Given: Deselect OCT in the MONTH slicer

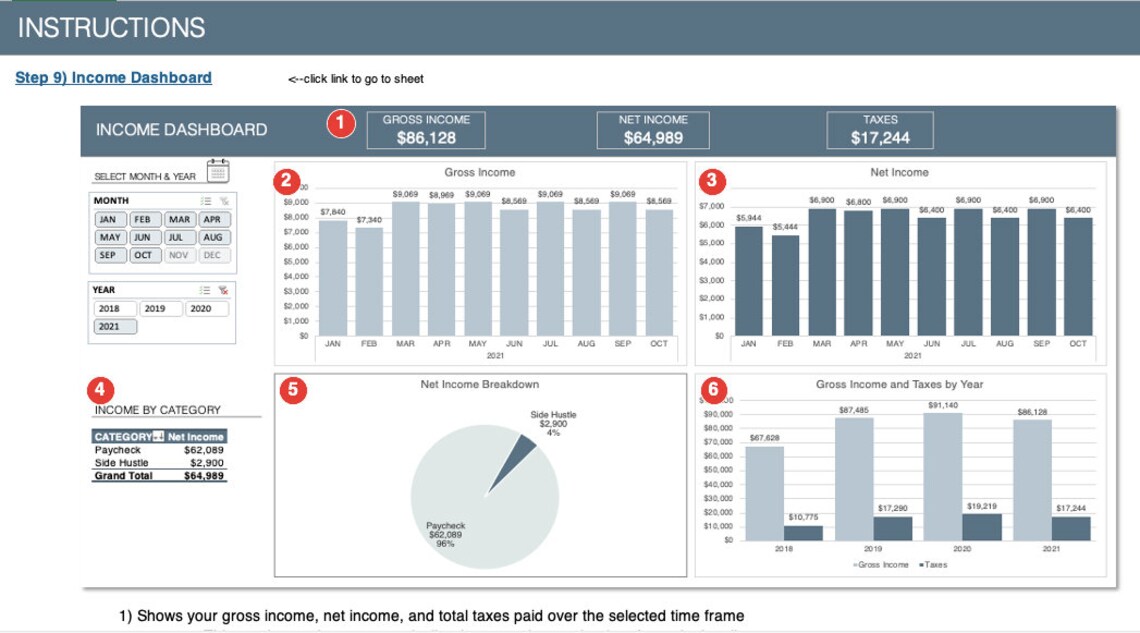Looking at the screenshot, I should click(145, 255).
